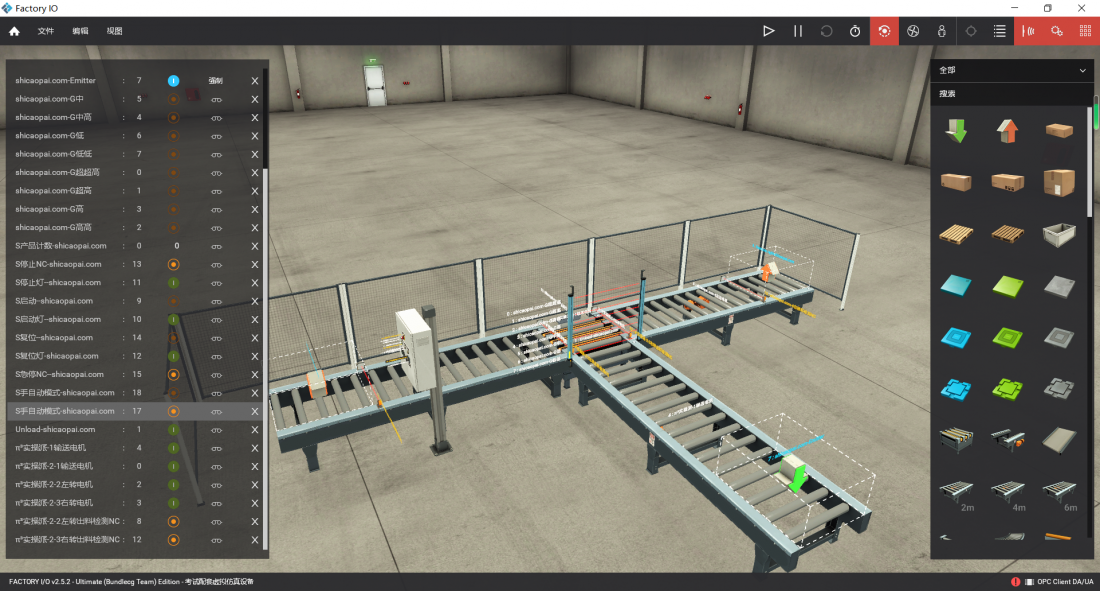Go to the Home screen icon
This screenshot has height=591, width=1100.
pyautogui.click(x=15, y=31)
